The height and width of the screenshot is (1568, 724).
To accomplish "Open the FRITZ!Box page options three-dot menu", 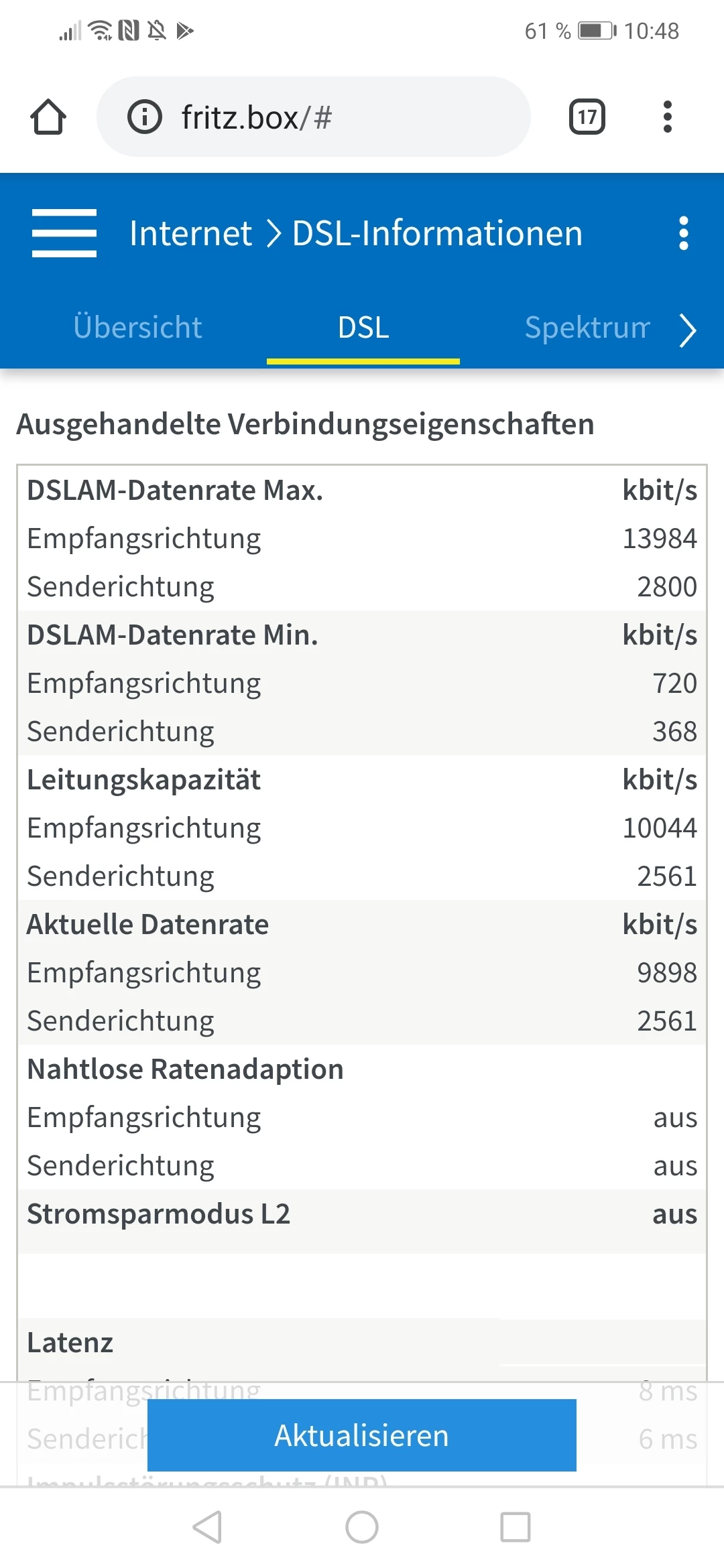I will pos(683,233).
